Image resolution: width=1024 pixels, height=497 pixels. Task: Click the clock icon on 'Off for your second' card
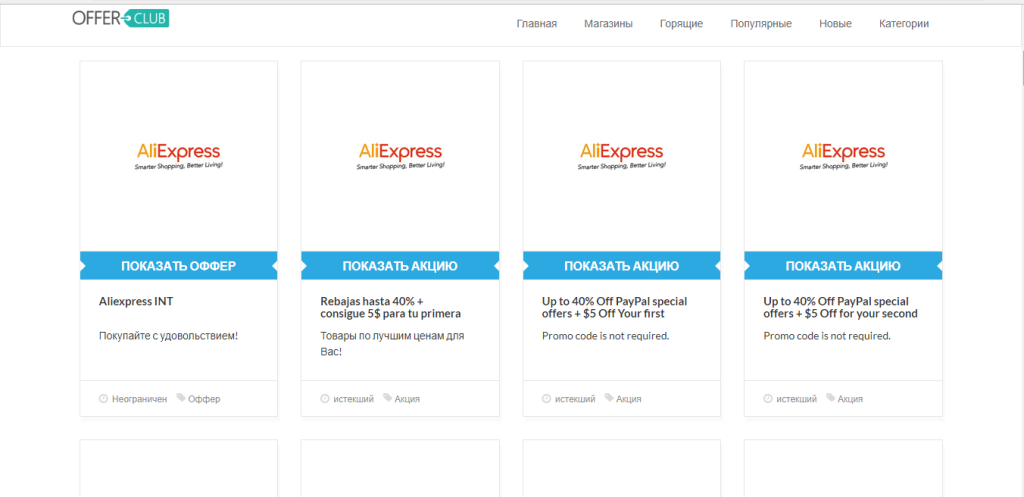[767, 398]
